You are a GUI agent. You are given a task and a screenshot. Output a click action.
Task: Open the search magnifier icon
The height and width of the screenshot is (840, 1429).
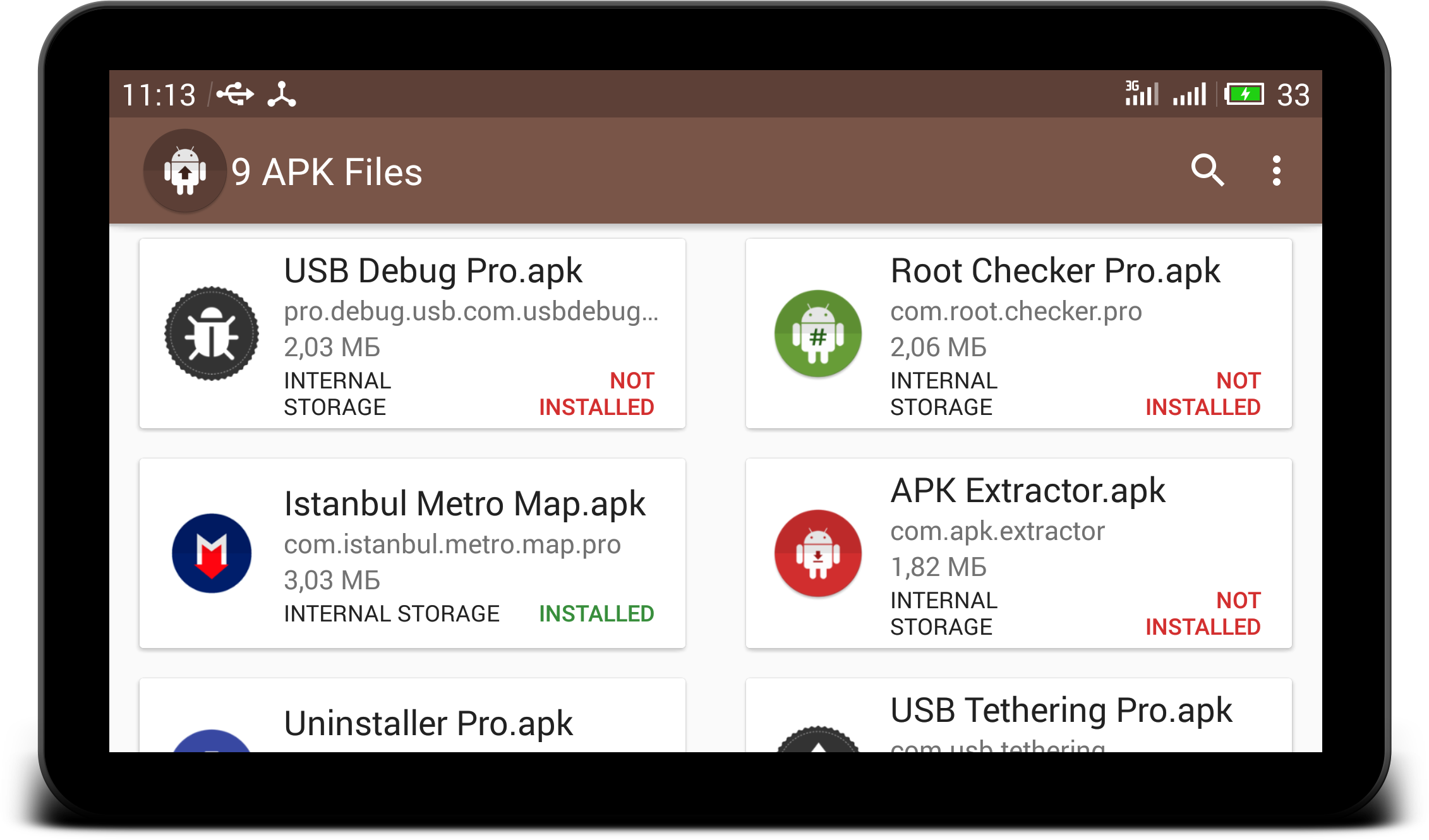(1207, 171)
